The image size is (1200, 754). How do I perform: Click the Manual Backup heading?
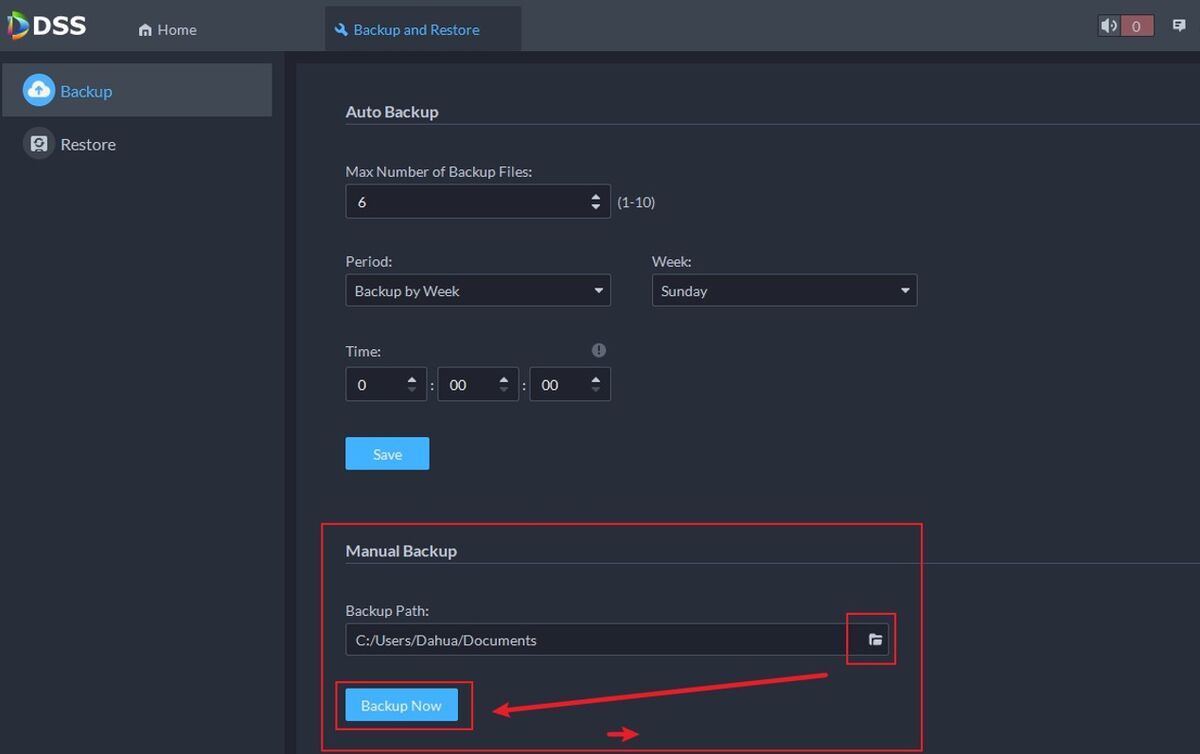401,551
